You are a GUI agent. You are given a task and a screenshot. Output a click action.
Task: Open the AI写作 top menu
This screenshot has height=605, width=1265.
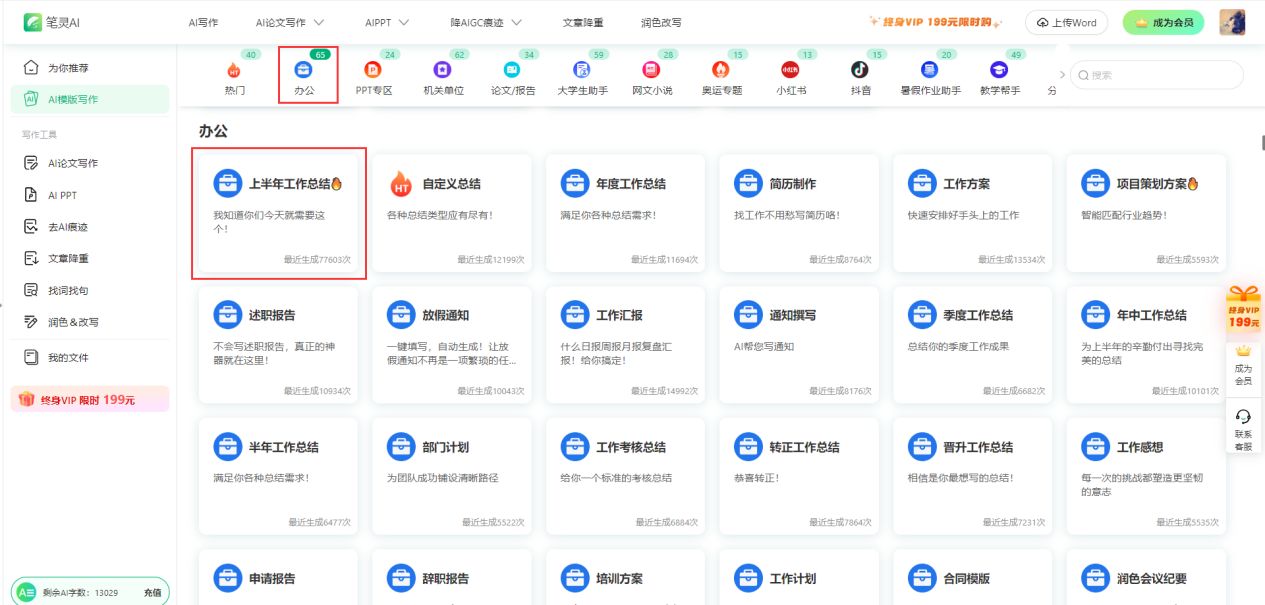pos(203,22)
